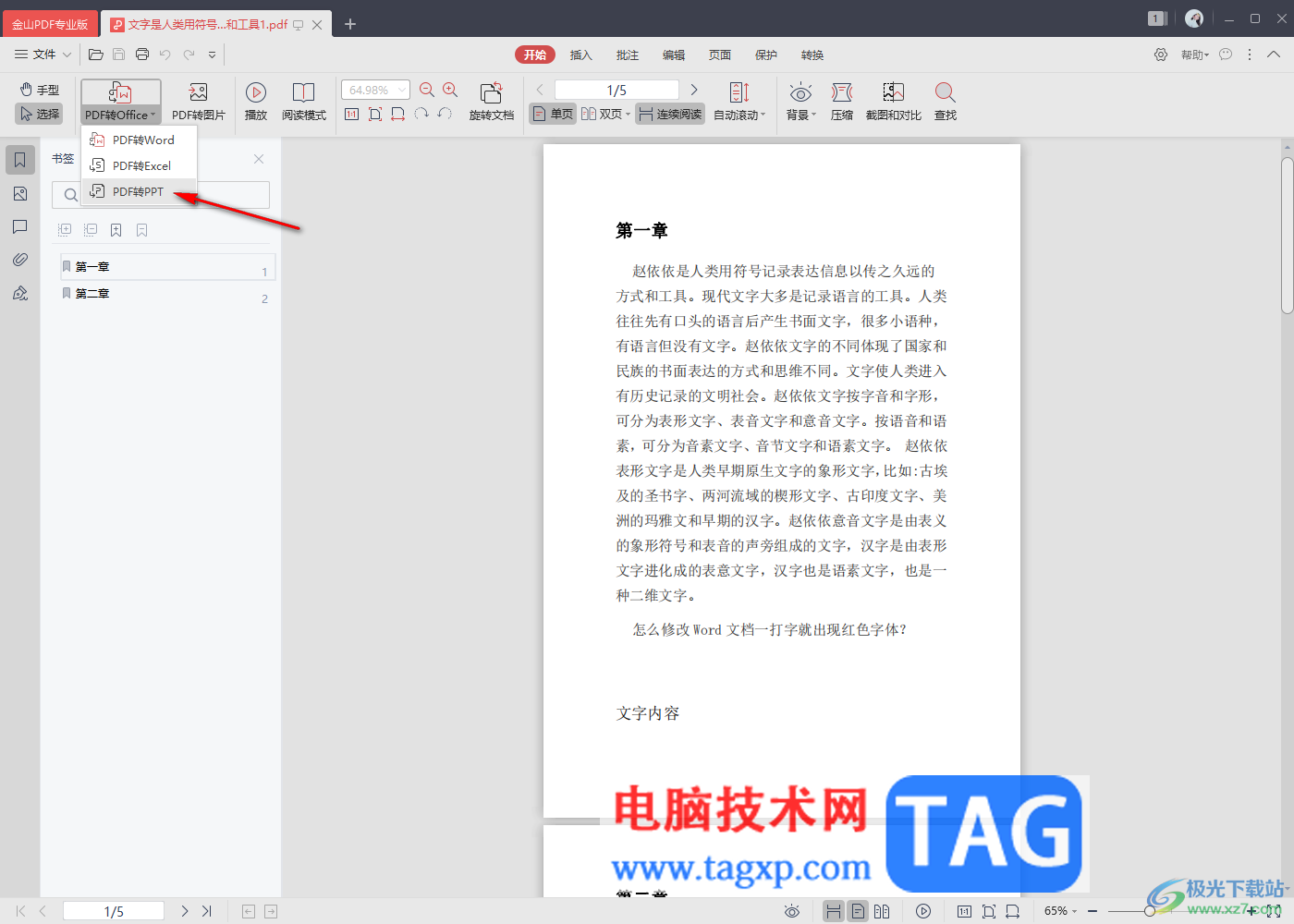Open a new tab with plus button
The width and height of the screenshot is (1294, 924).
[x=350, y=24]
